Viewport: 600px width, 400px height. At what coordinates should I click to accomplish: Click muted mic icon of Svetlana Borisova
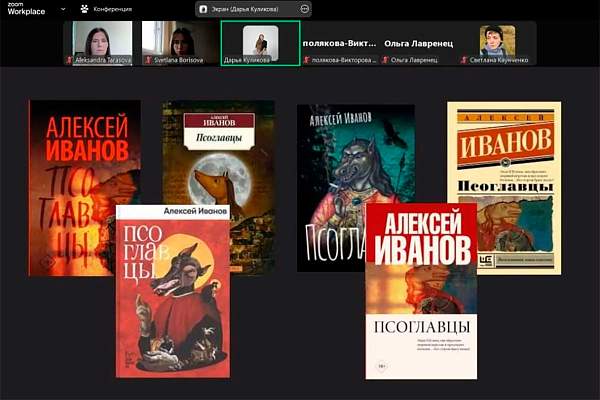[148, 60]
